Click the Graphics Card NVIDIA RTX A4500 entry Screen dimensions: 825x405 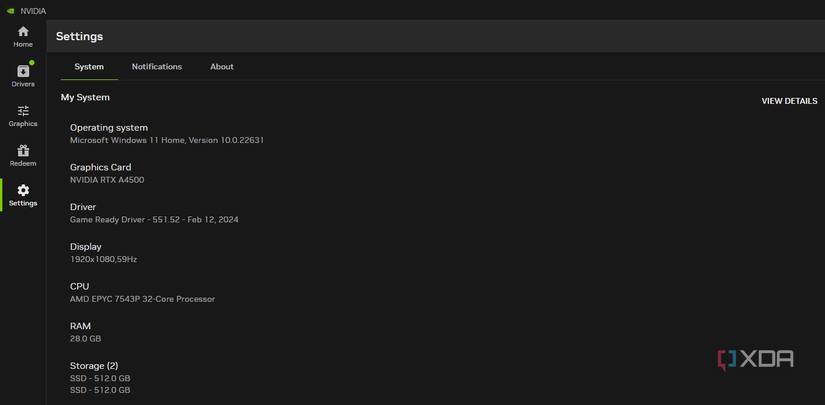[107, 180]
